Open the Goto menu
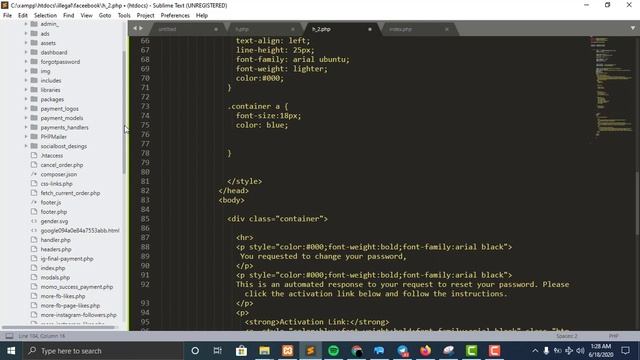Viewport: 640px width, 360px height. (x=105, y=15)
